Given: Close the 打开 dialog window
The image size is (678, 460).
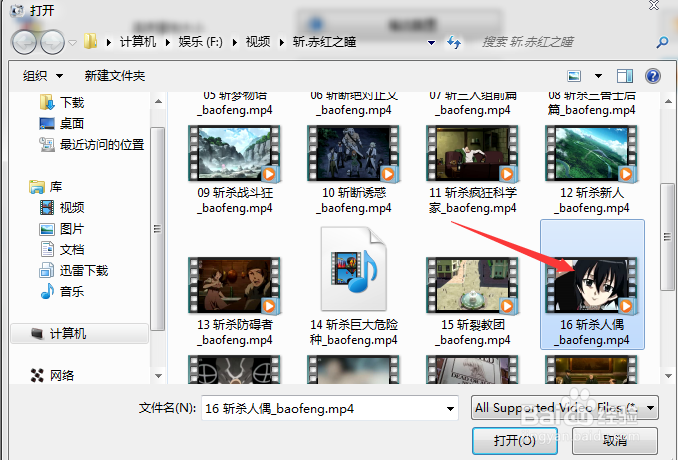Looking at the screenshot, I should point(654,5).
